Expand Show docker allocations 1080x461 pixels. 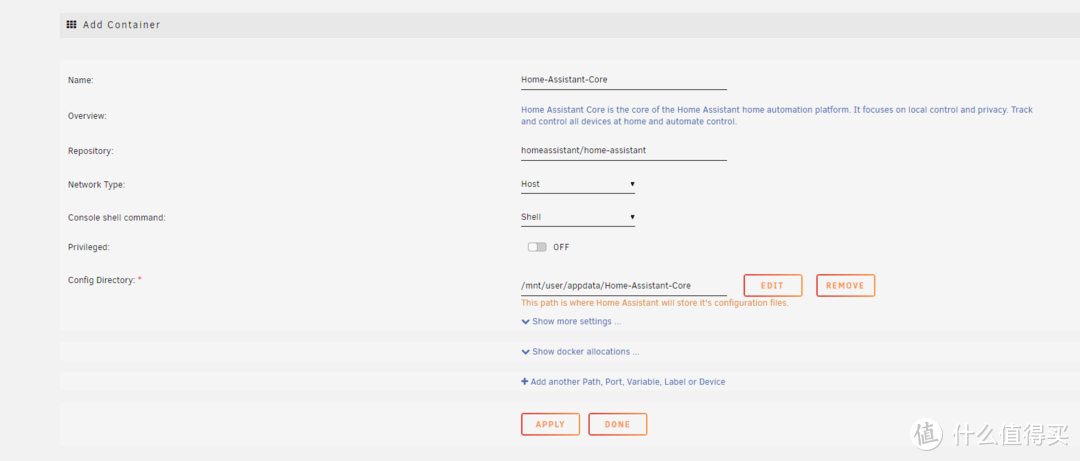click(x=581, y=351)
